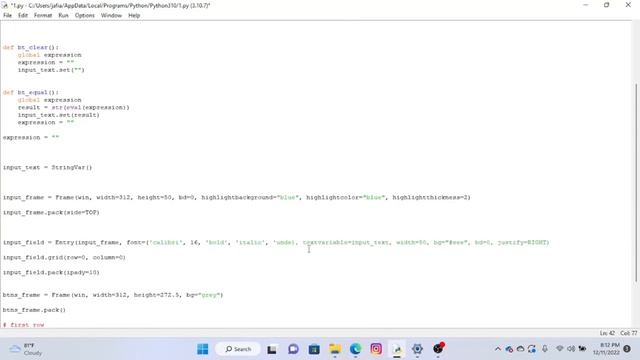Open the Format menu
640x360 pixels.
43,16
